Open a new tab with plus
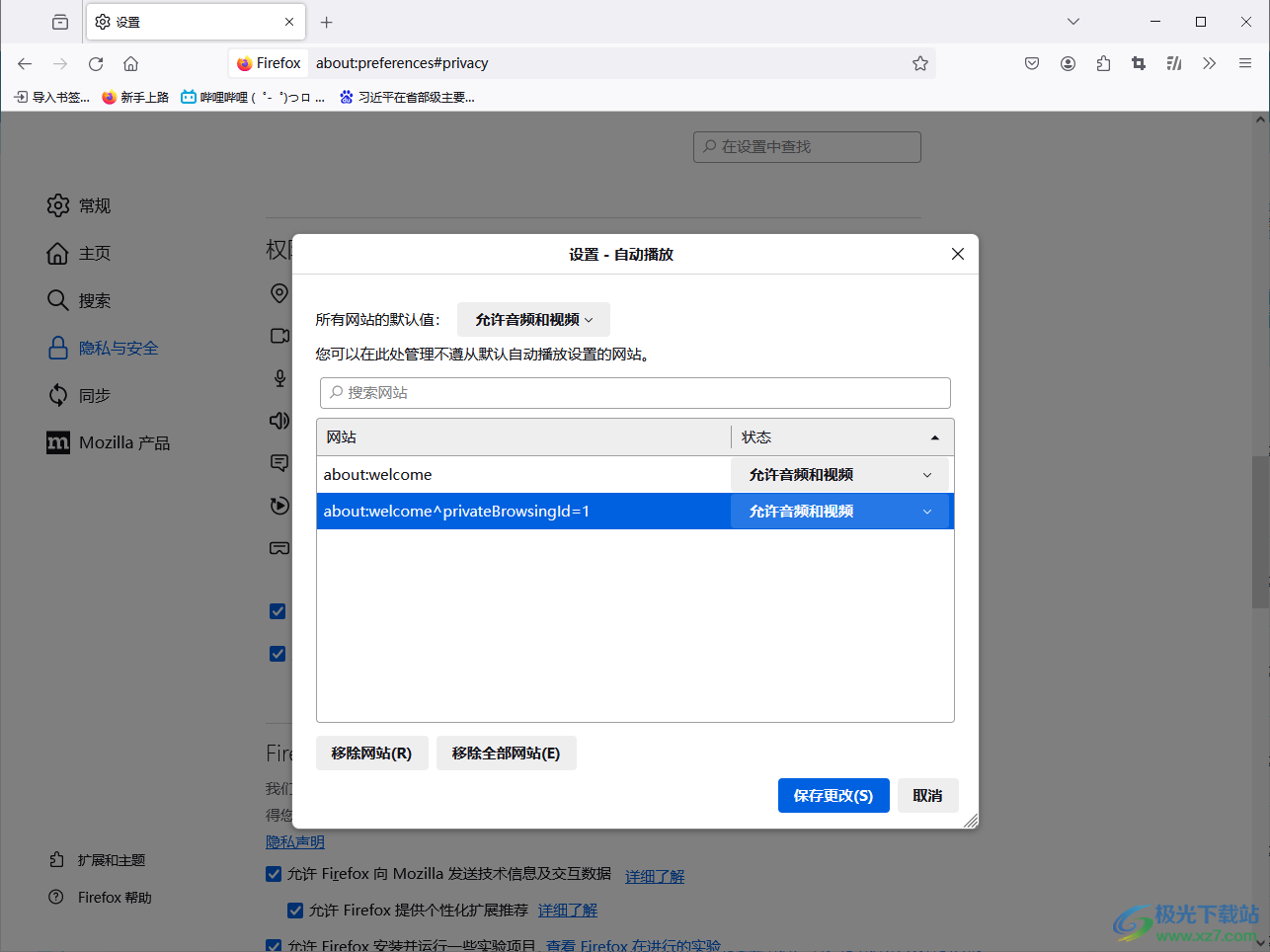The height and width of the screenshot is (952, 1270). [x=327, y=22]
